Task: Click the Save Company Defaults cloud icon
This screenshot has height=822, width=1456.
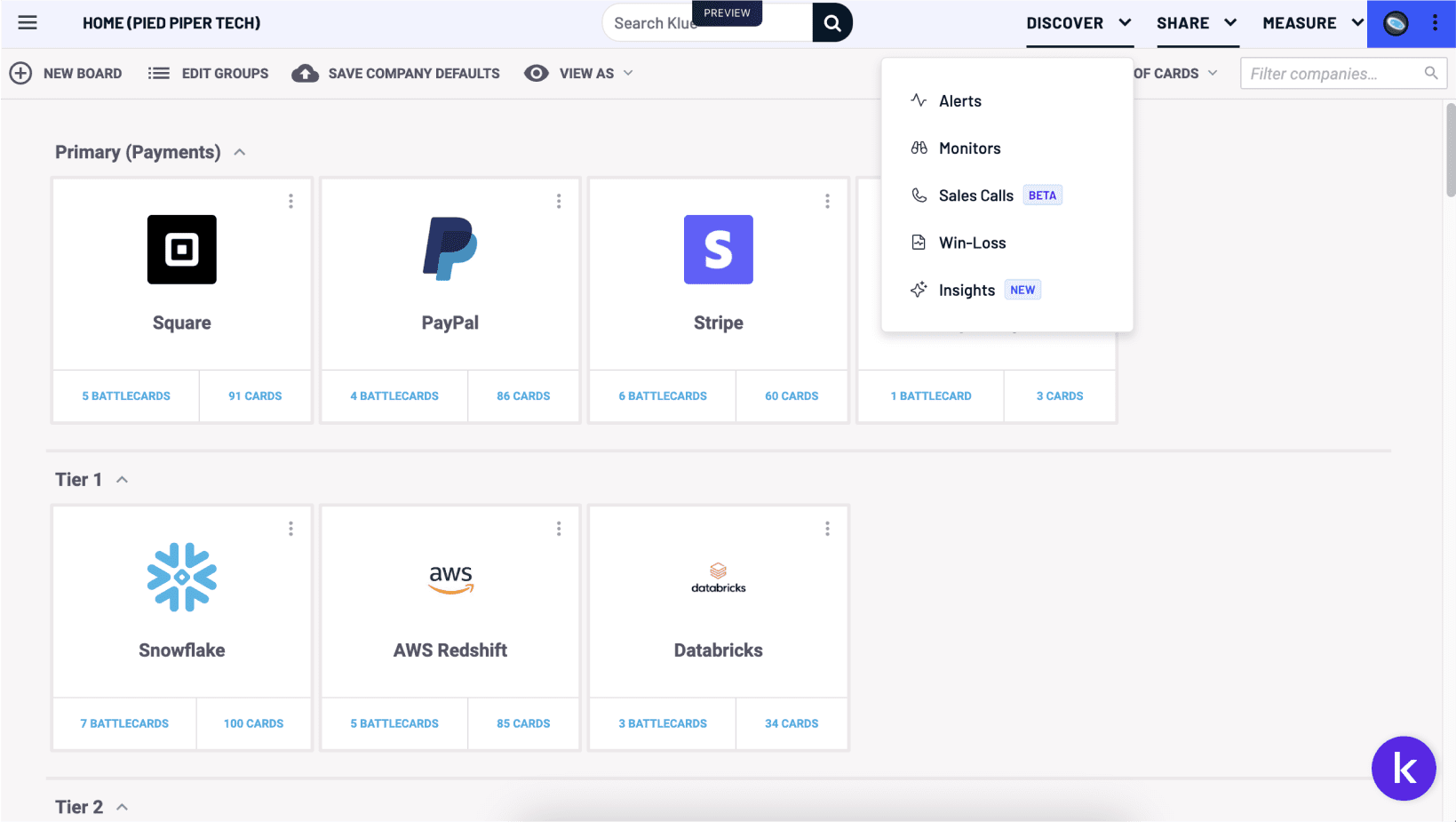Action: (305, 74)
